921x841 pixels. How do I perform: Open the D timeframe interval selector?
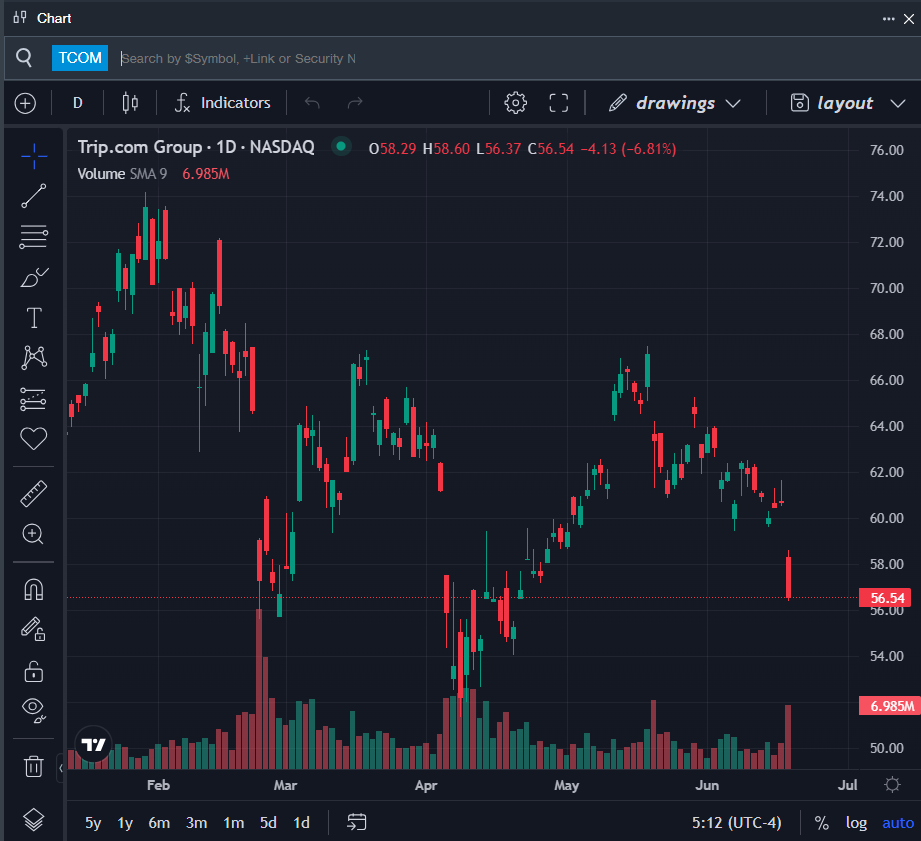coord(78,103)
